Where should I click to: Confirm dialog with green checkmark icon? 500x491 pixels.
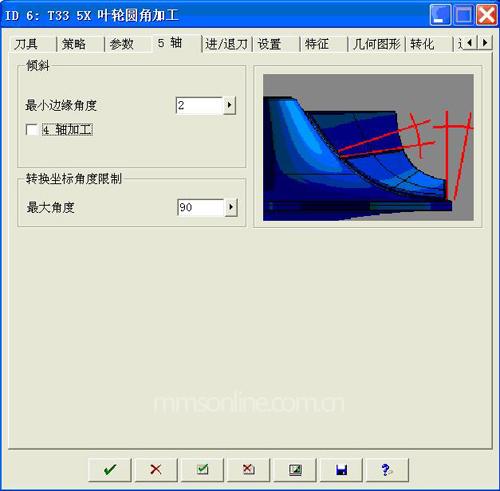point(110,470)
